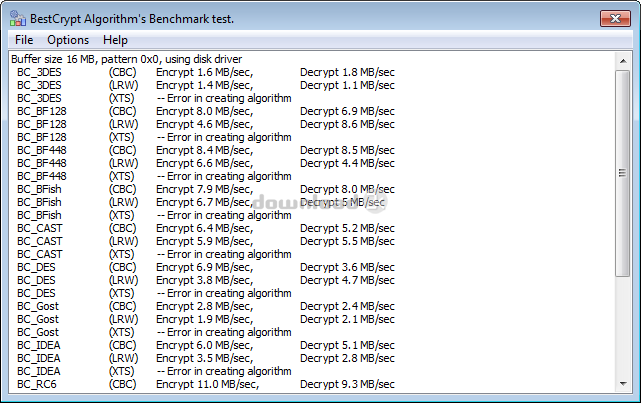641x403 pixels.
Task: Select the BC_BFish (XTS) error row
Action: click(154, 215)
